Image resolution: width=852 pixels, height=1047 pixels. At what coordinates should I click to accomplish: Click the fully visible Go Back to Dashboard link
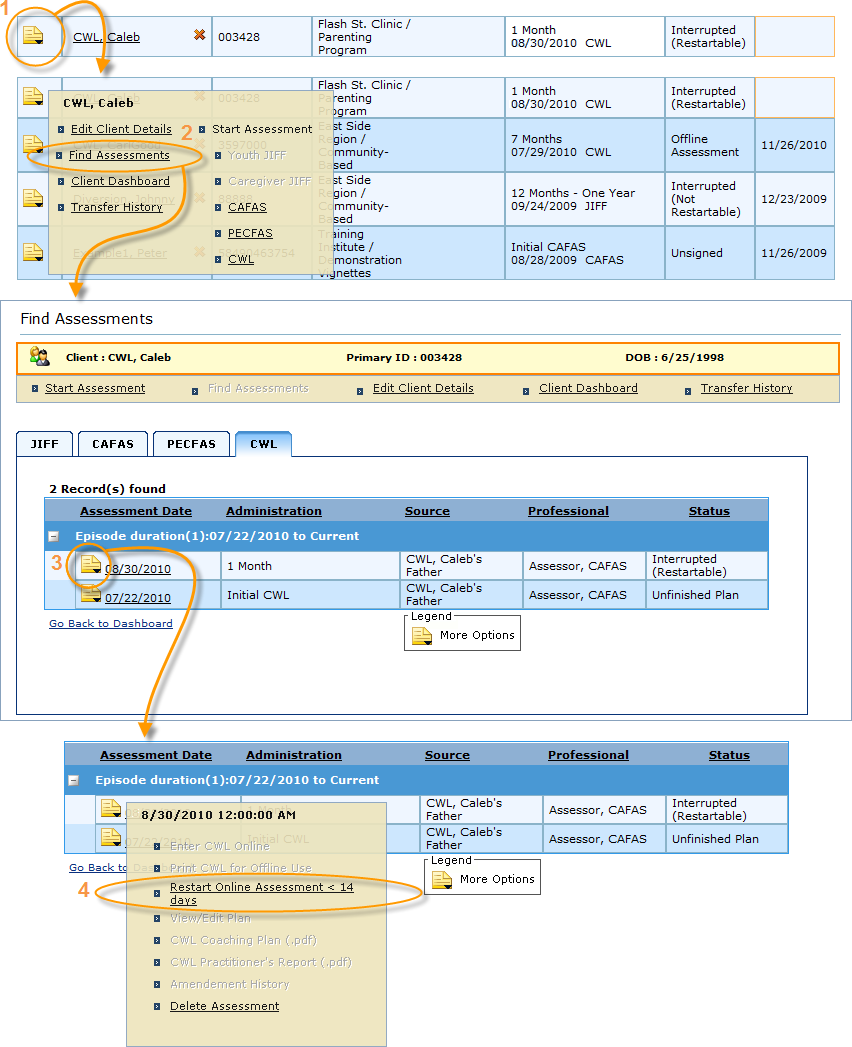(x=111, y=623)
